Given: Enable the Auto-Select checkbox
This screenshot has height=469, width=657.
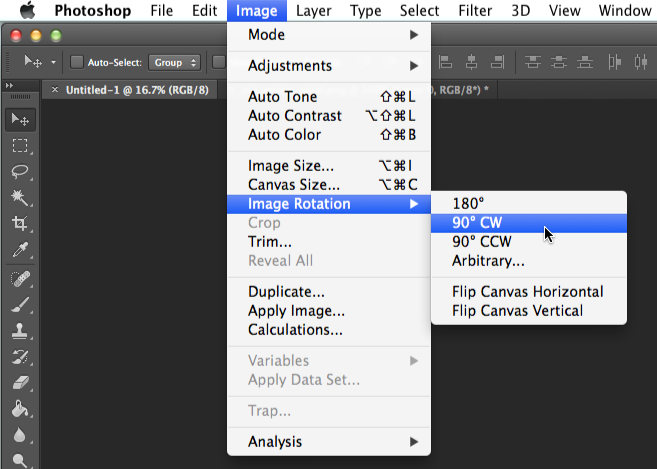Looking at the screenshot, I should point(77,62).
